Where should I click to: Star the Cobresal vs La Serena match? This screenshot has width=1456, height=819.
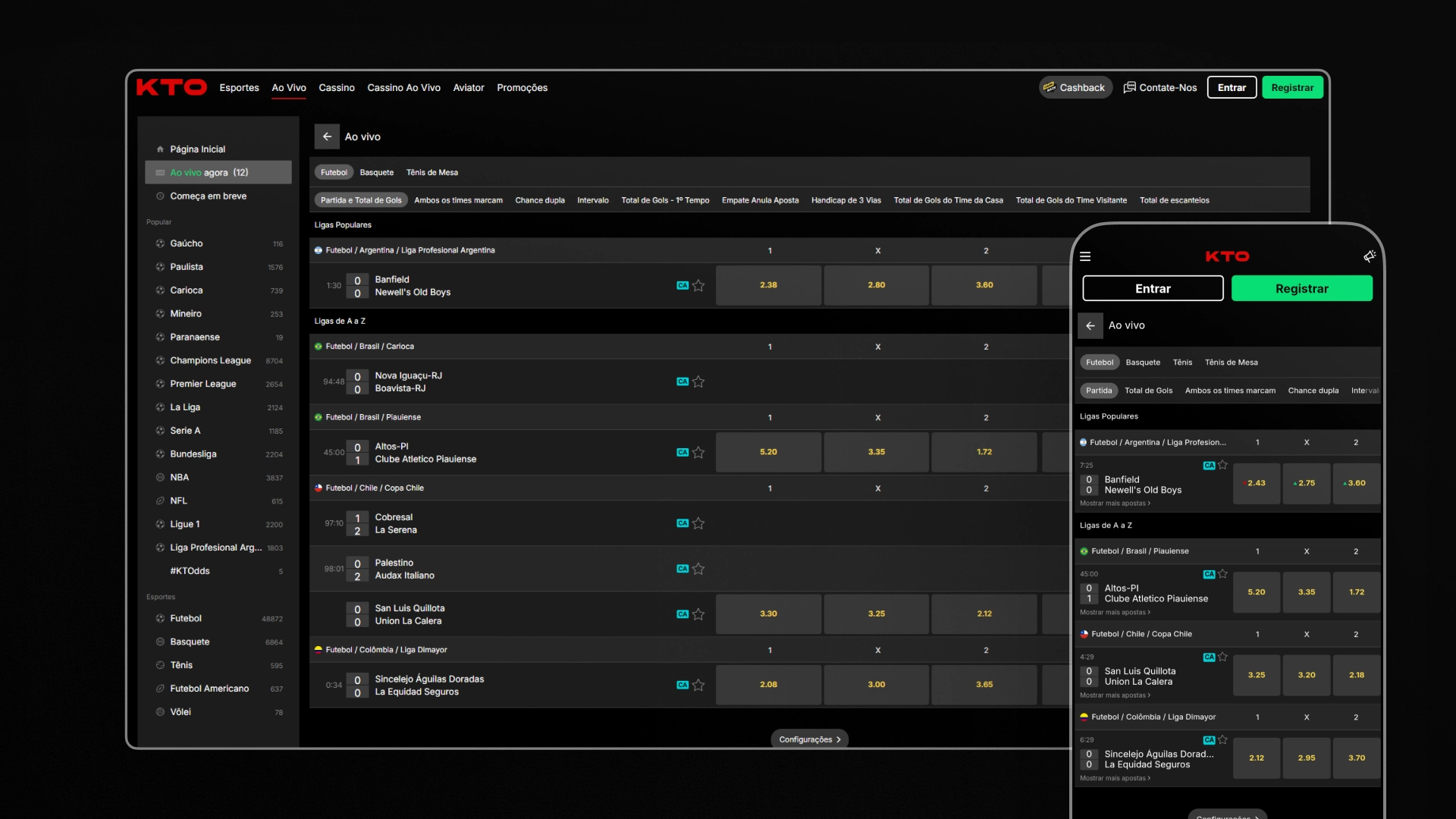point(698,523)
